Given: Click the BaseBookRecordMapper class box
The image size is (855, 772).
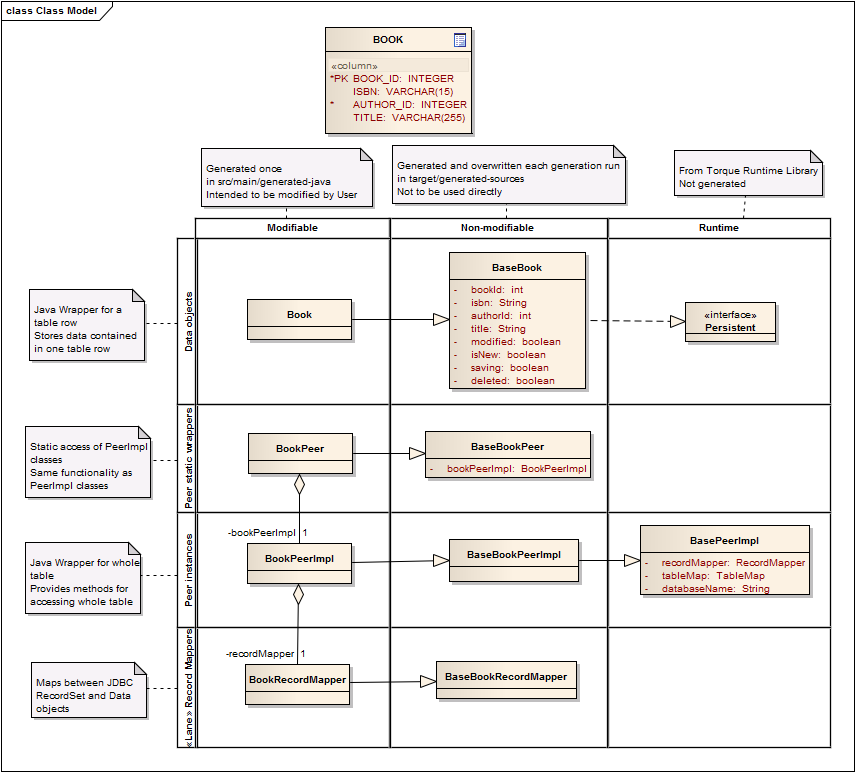Looking at the screenshot, I should [x=506, y=677].
